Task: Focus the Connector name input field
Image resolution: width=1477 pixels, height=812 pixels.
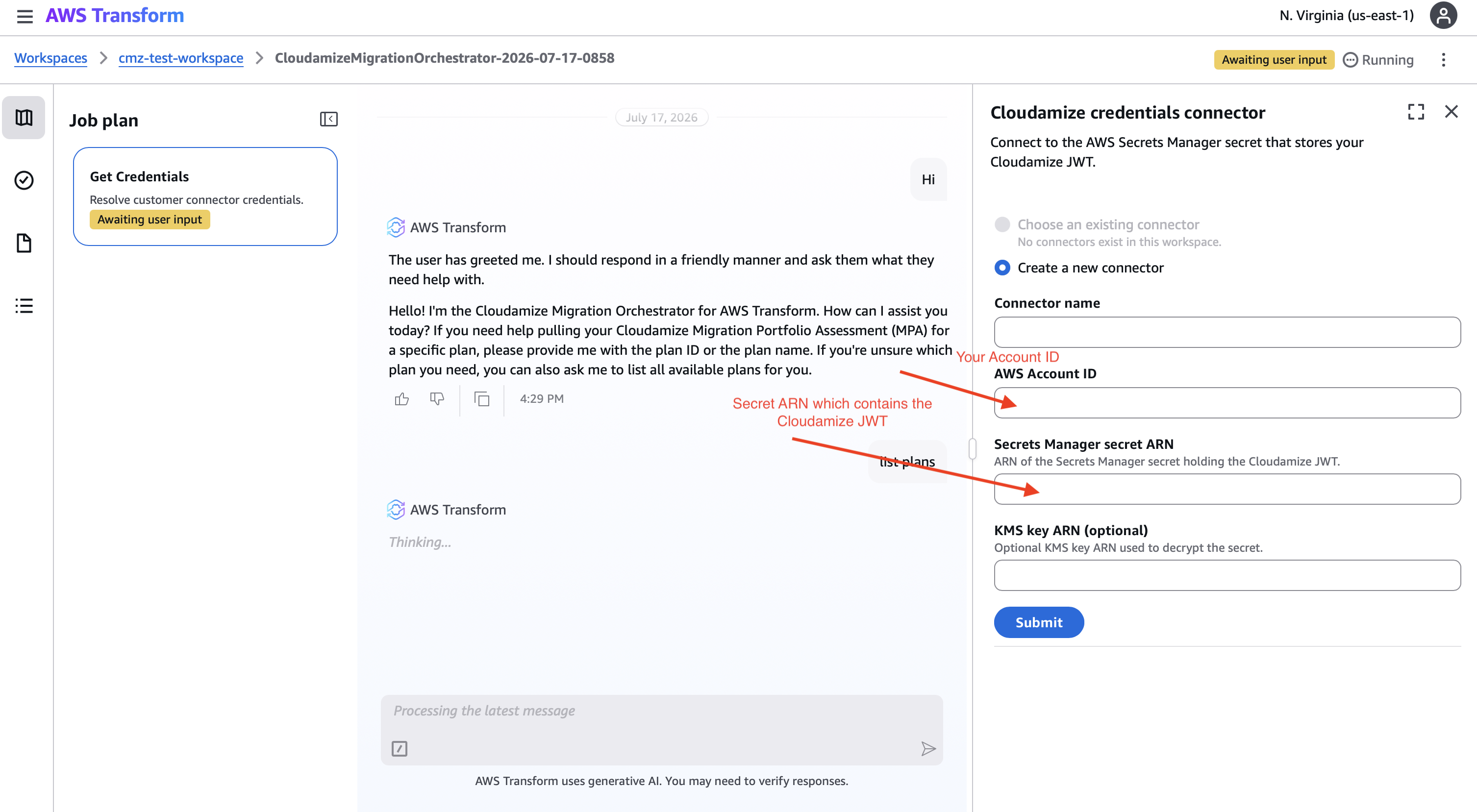Action: tap(1227, 332)
